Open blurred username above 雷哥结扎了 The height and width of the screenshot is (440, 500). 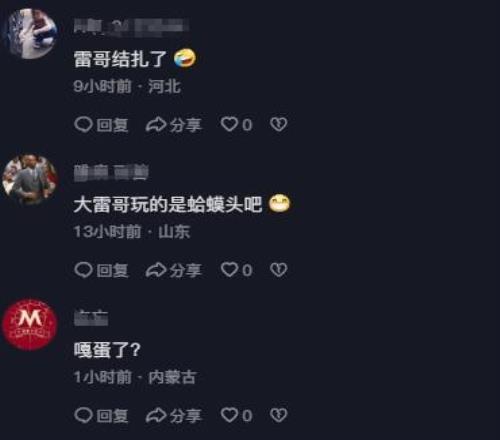[x=131, y=27]
